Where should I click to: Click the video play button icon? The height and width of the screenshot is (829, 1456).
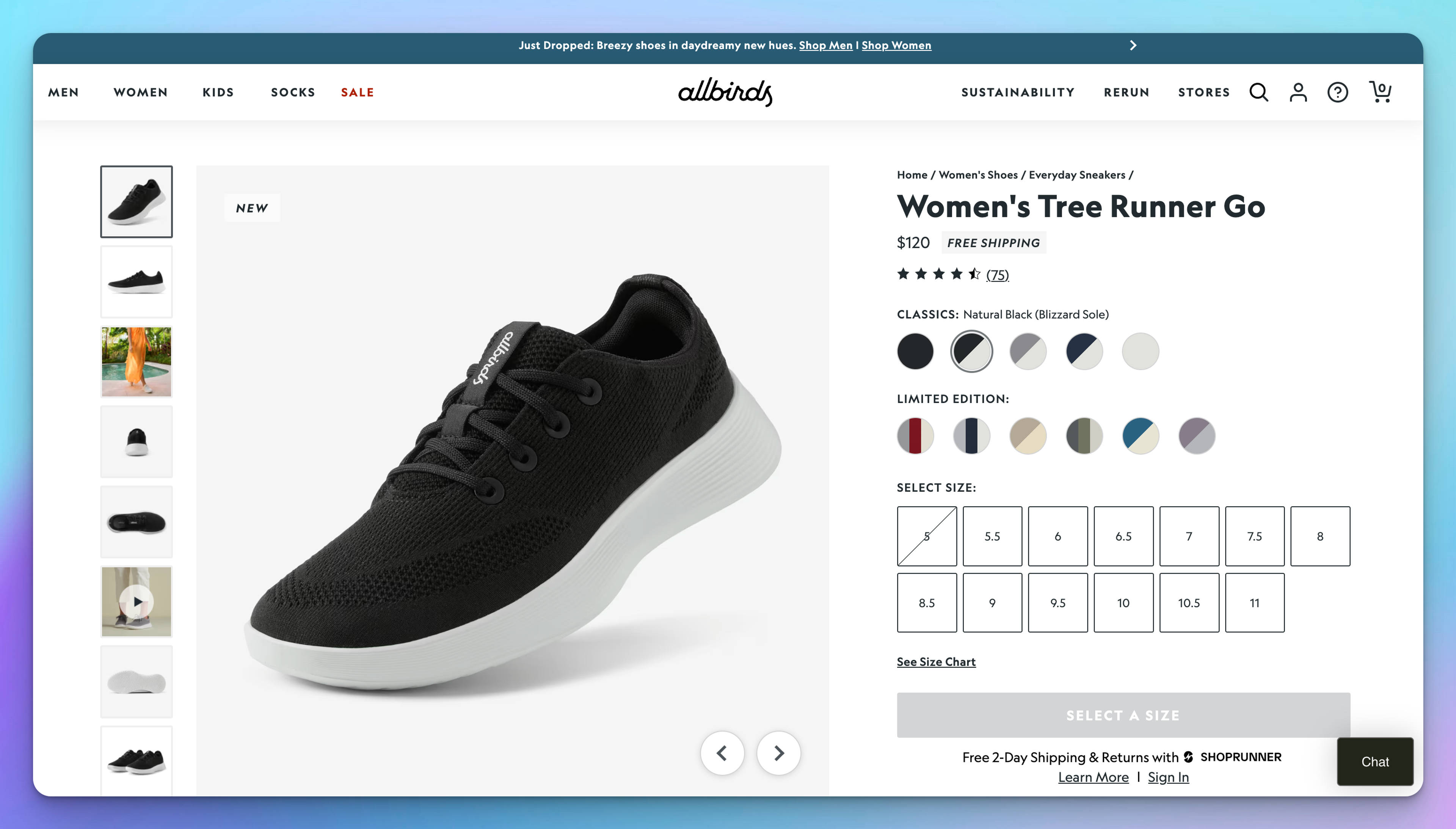[136, 602]
